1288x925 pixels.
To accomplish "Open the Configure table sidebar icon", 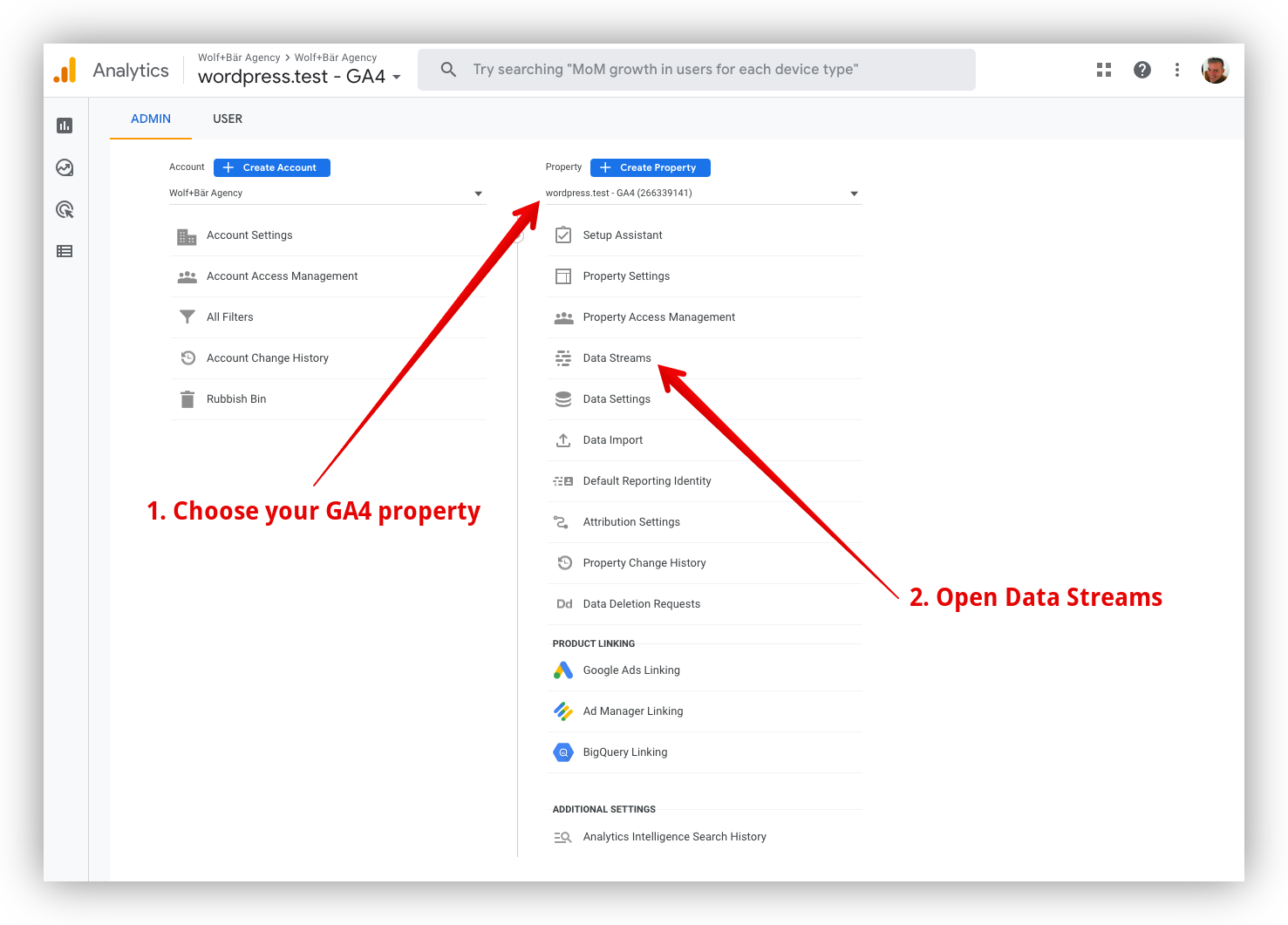I will click(65, 251).
